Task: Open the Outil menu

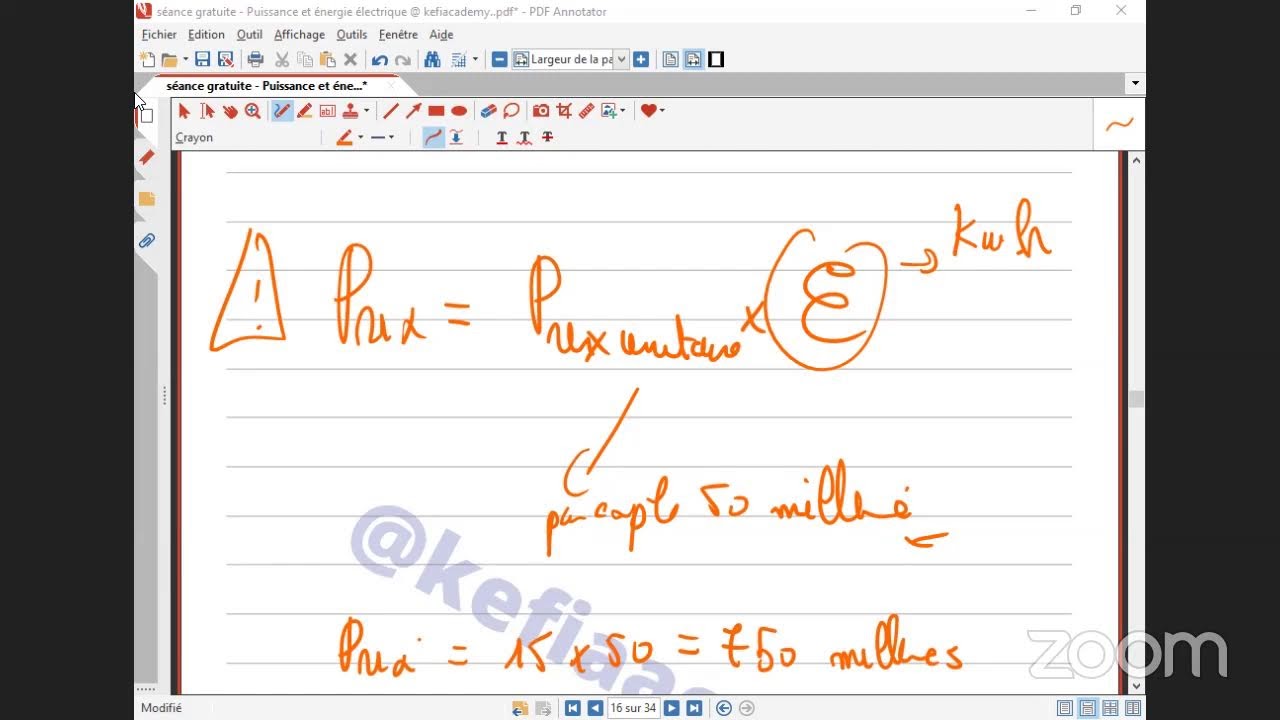Action: 249,35
